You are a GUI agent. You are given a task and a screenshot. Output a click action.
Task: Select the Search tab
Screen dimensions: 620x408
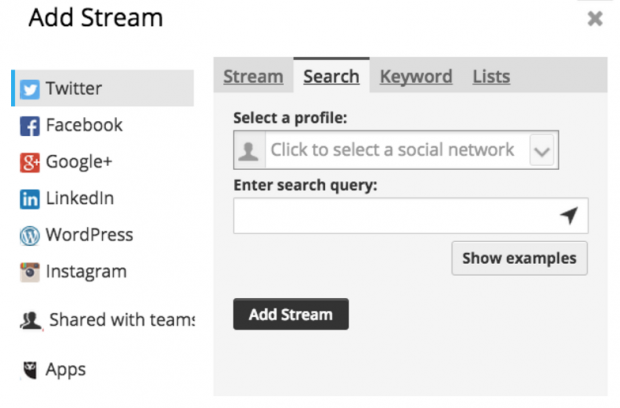(x=331, y=77)
